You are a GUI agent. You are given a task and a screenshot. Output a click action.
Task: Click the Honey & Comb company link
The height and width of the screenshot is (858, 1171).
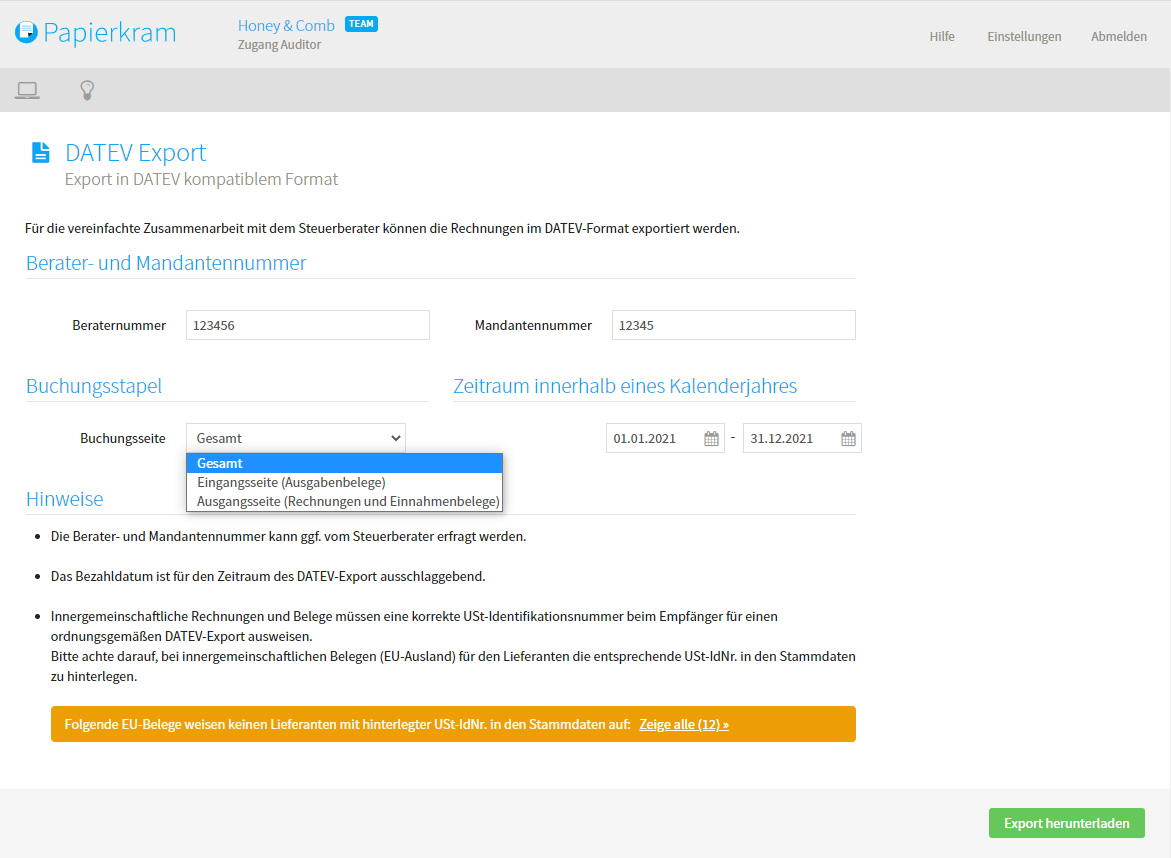coord(286,25)
